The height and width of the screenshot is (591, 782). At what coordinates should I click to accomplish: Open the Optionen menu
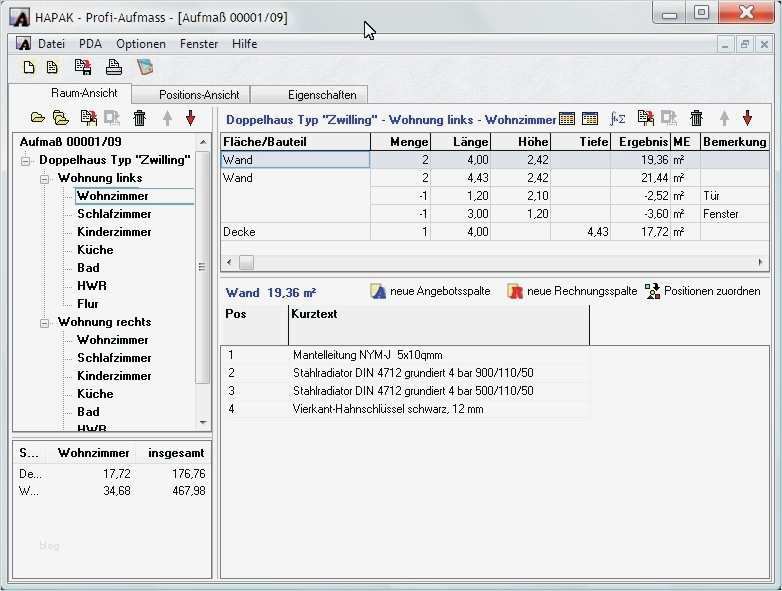pyautogui.click(x=140, y=44)
